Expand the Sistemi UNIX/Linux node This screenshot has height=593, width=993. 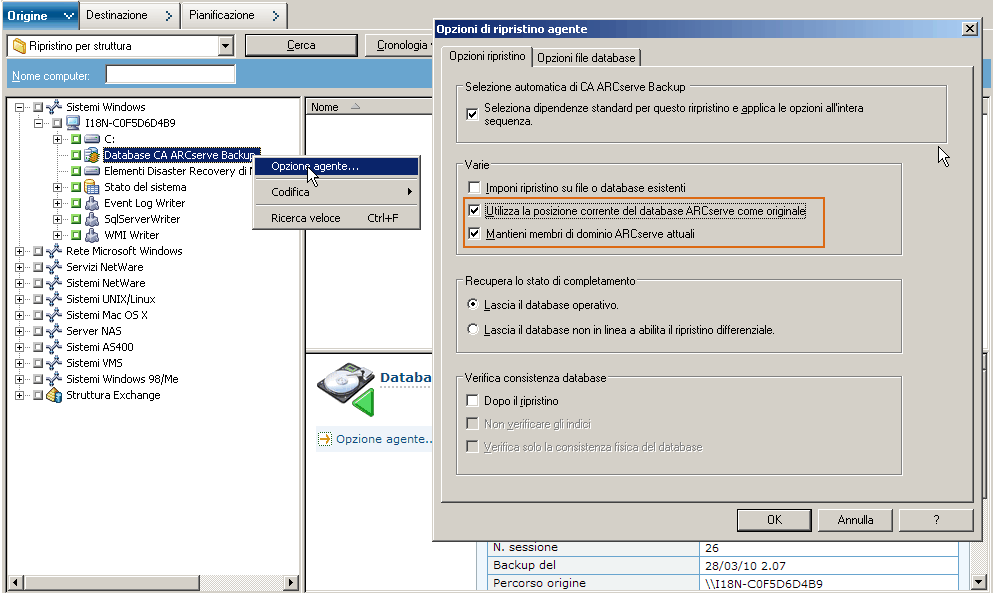[x=20, y=299]
